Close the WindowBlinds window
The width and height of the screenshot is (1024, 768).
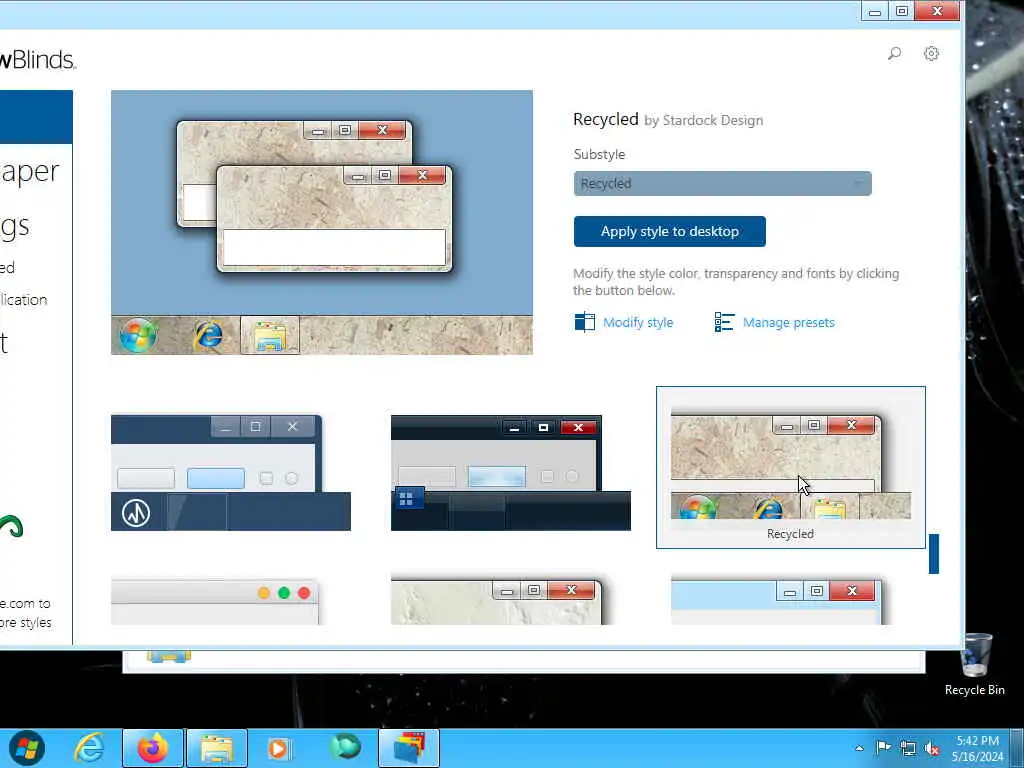coord(937,11)
